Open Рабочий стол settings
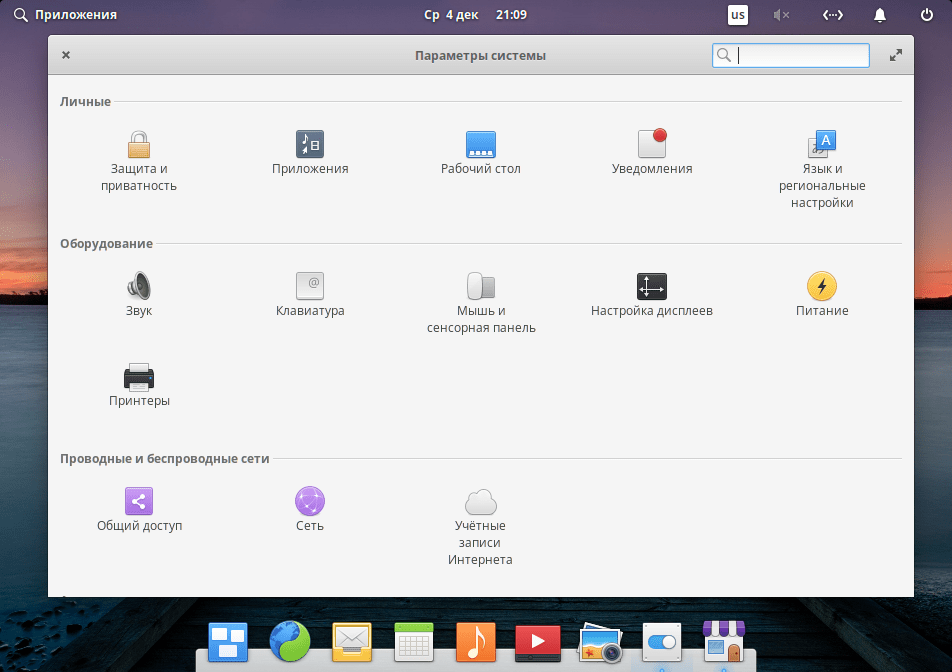Image resolution: width=952 pixels, height=672 pixels. [x=481, y=146]
